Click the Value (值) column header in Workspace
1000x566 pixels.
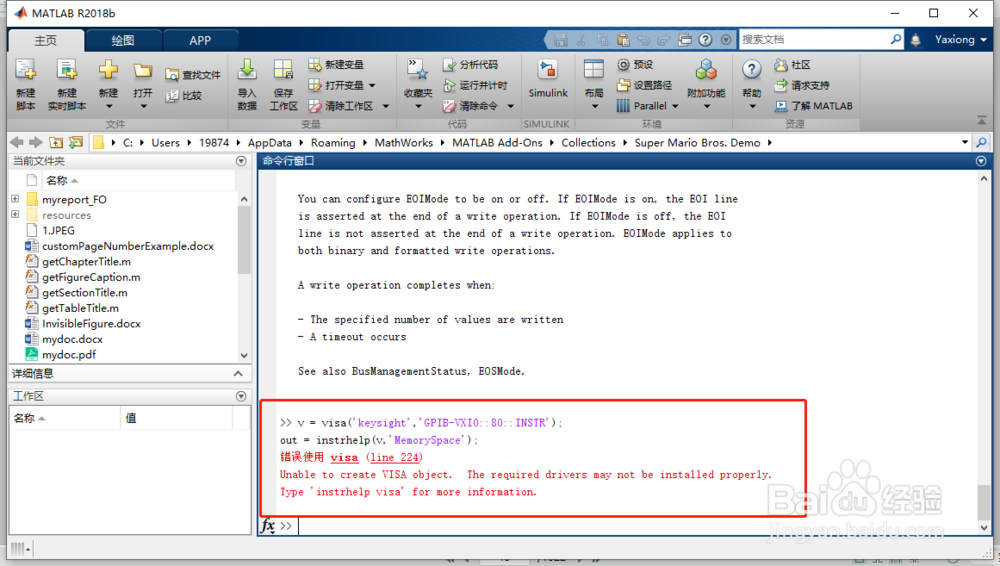click(x=176, y=418)
